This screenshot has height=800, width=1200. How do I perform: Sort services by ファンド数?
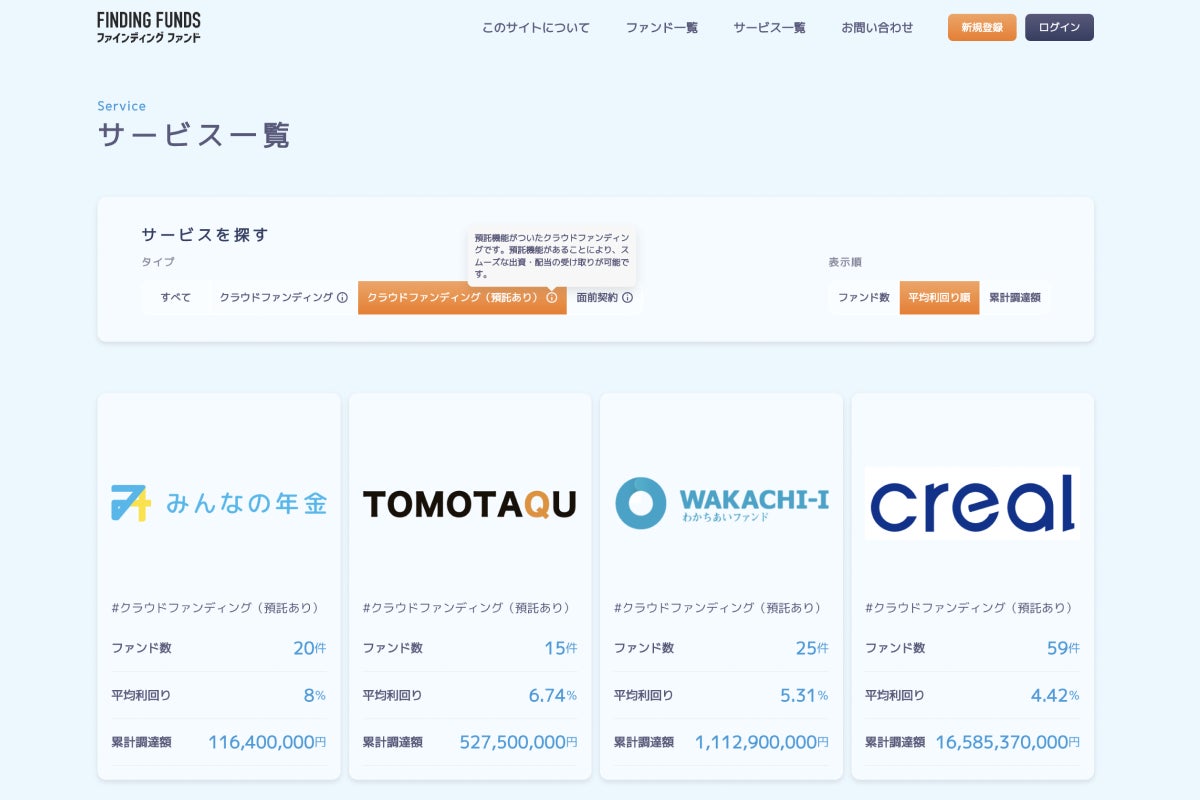click(x=864, y=298)
